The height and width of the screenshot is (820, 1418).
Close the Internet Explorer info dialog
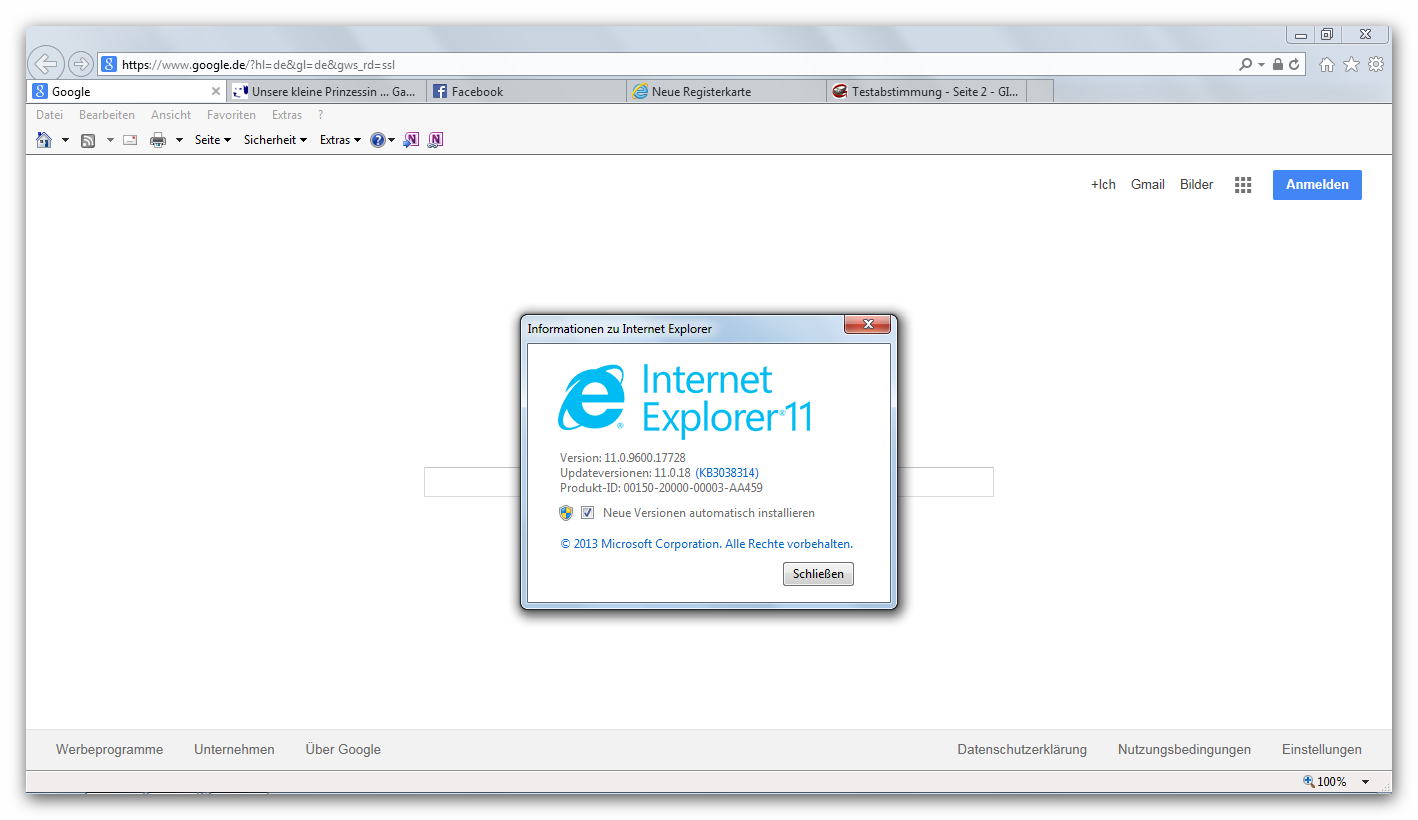coord(868,324)
